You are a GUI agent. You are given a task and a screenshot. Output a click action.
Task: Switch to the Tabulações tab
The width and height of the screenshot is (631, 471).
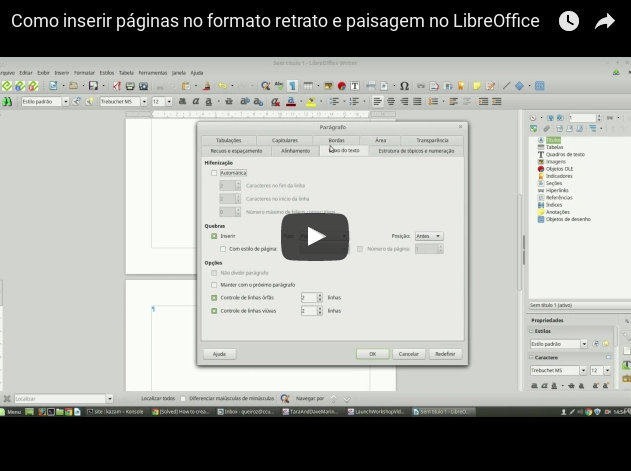(x=229, y=140)
